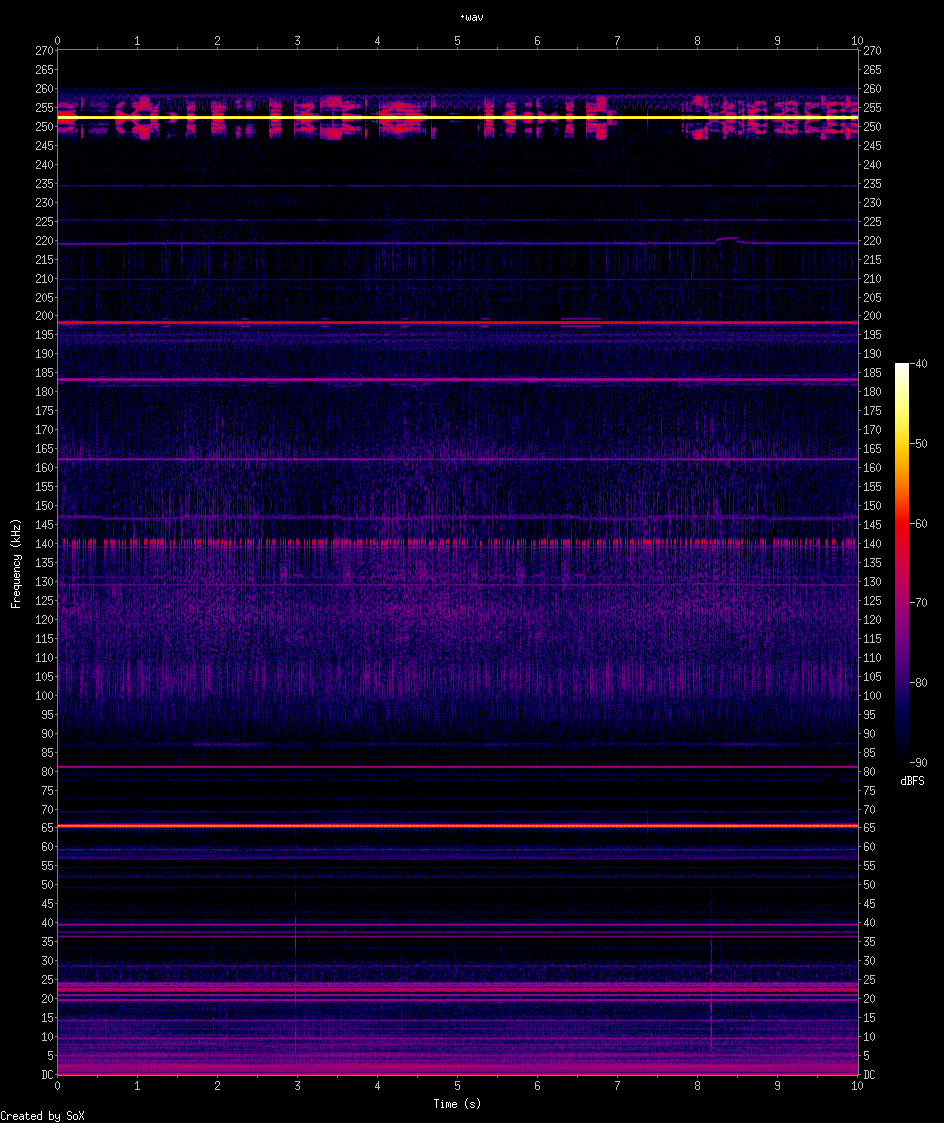Screen dimensions: 944x1123
Task: Click the -90 value on the color scale
Action: 919,763
